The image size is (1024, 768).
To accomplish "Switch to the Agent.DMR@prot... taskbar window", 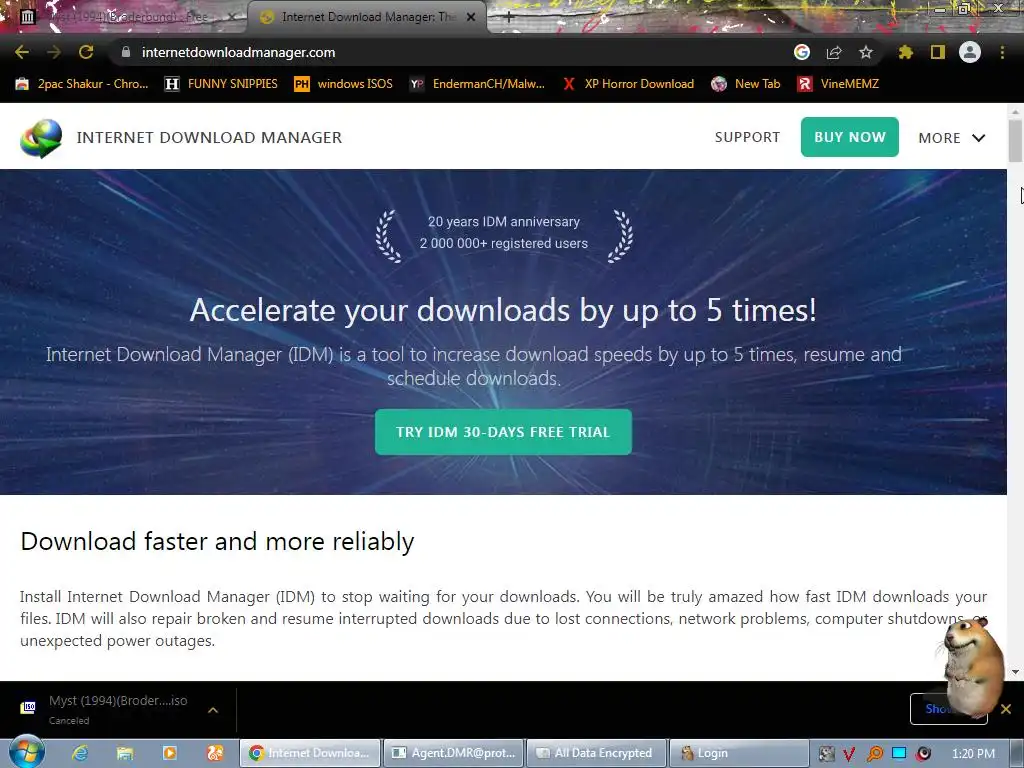I will pos(453,753).
